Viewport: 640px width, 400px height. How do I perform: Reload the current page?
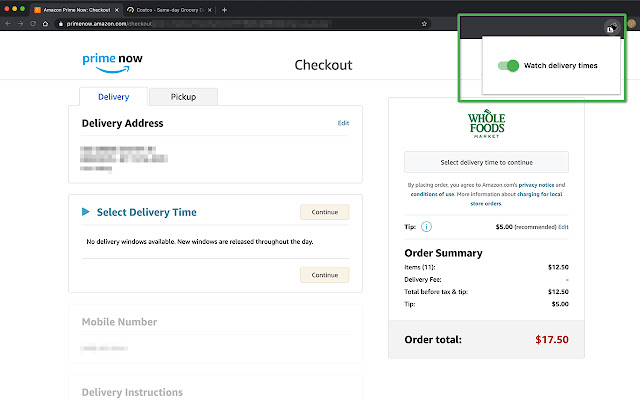(33, 24)
